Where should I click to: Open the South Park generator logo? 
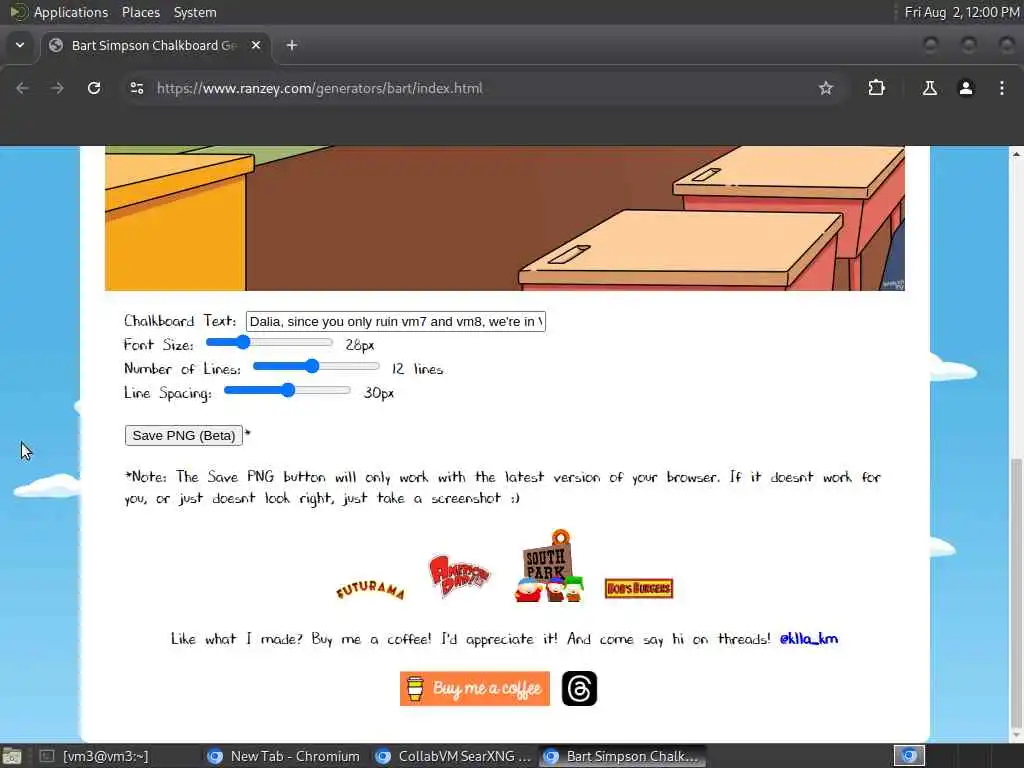coord(548,566)
